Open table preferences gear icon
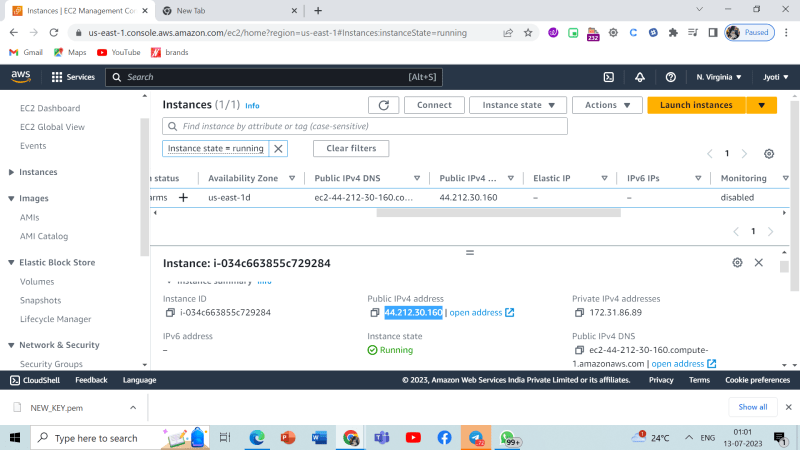This screenshot has width=800, height=450. [x=769, y=154]
